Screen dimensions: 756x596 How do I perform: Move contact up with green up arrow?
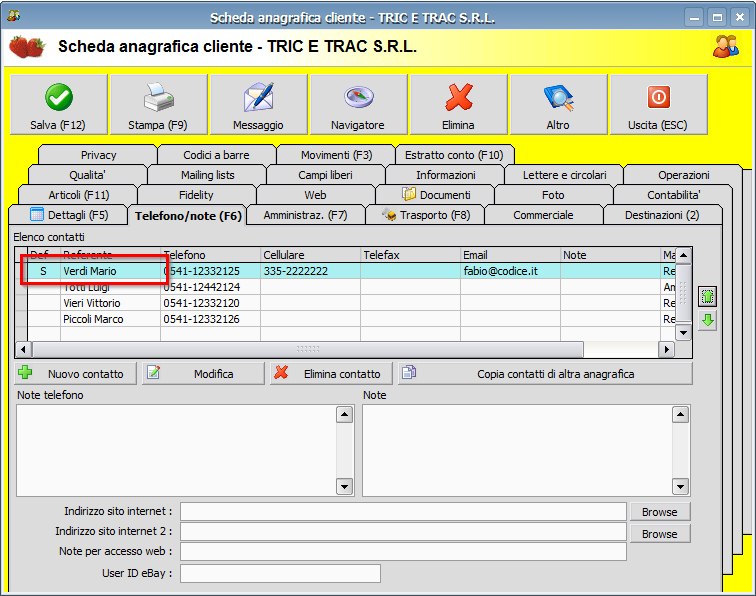coord(707,296)
